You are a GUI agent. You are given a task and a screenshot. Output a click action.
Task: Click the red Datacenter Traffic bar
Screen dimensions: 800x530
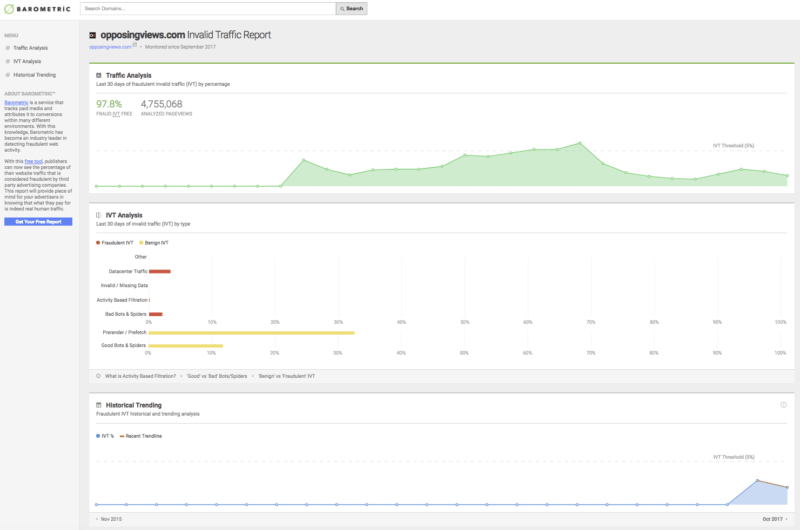(160, 271)
